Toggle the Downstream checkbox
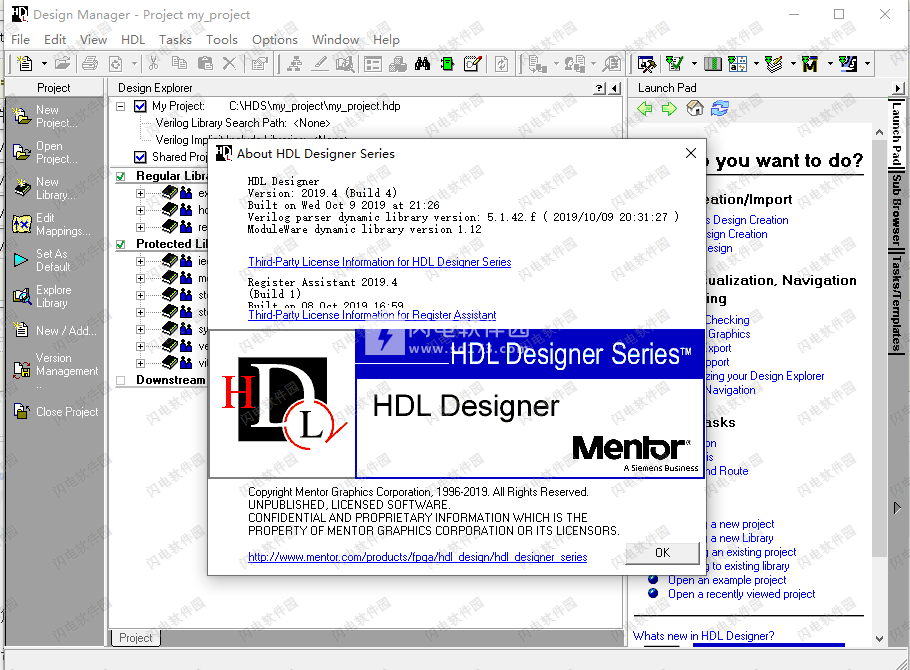The height and width of the screenshot is (670, 910). click(x=121, y=380)
